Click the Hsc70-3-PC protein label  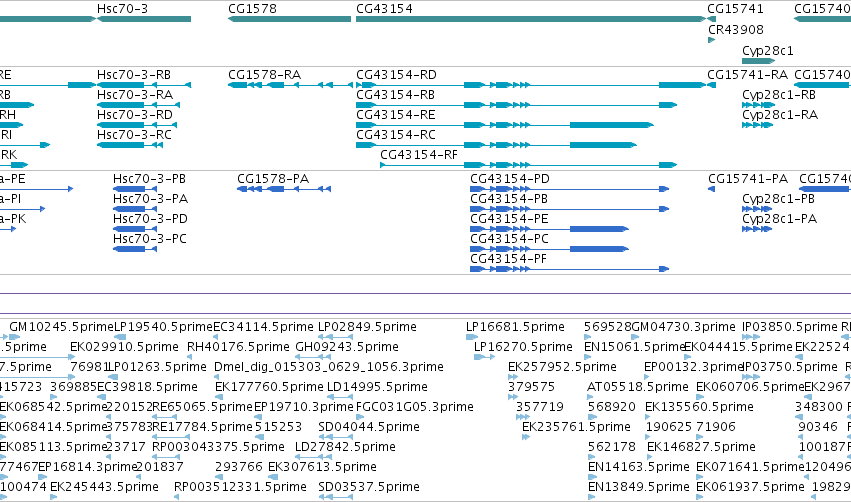150,239
